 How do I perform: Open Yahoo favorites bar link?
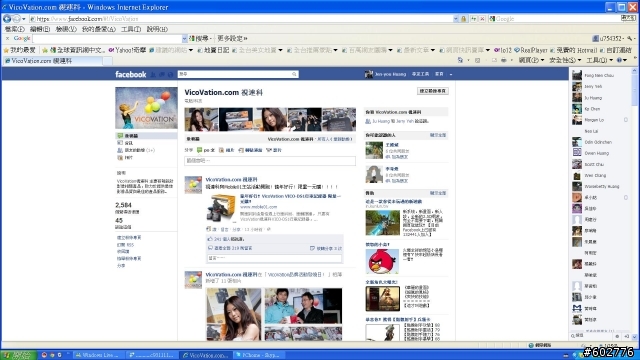pyautogui.click(x=127, y=50)
